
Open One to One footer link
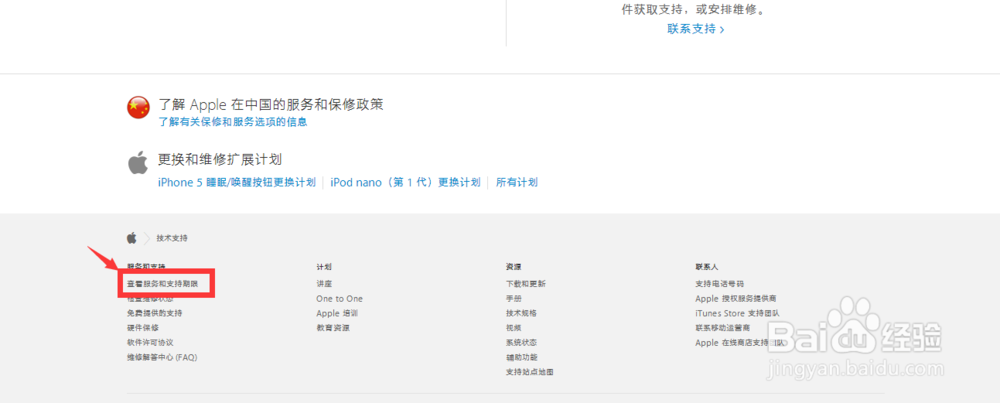pos(339,298)
